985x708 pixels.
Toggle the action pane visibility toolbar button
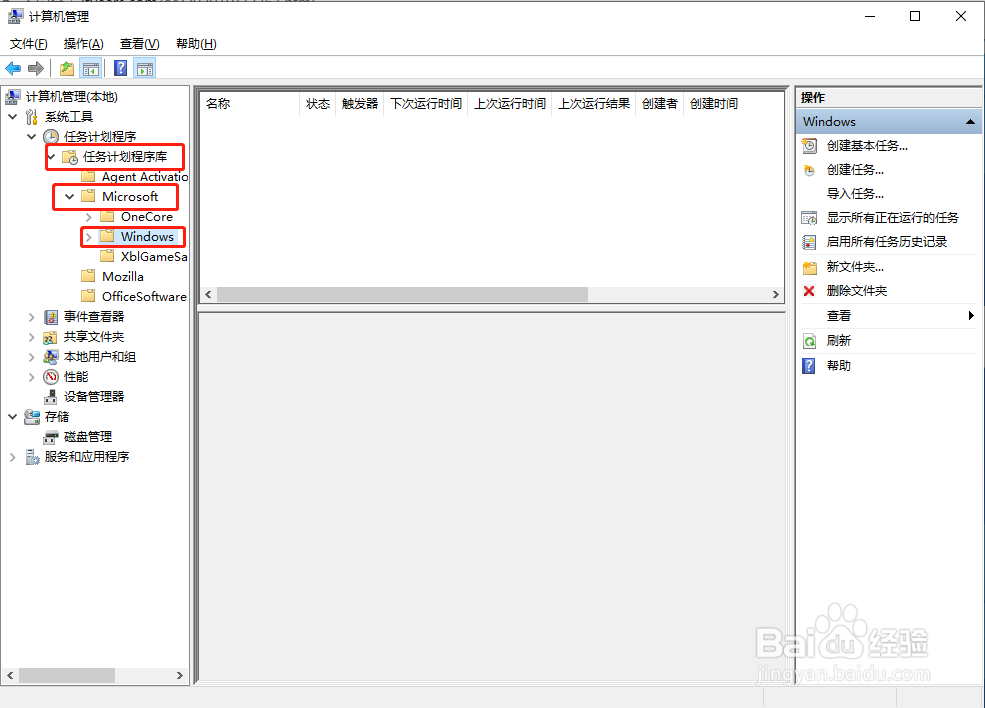tap(144, 69)
